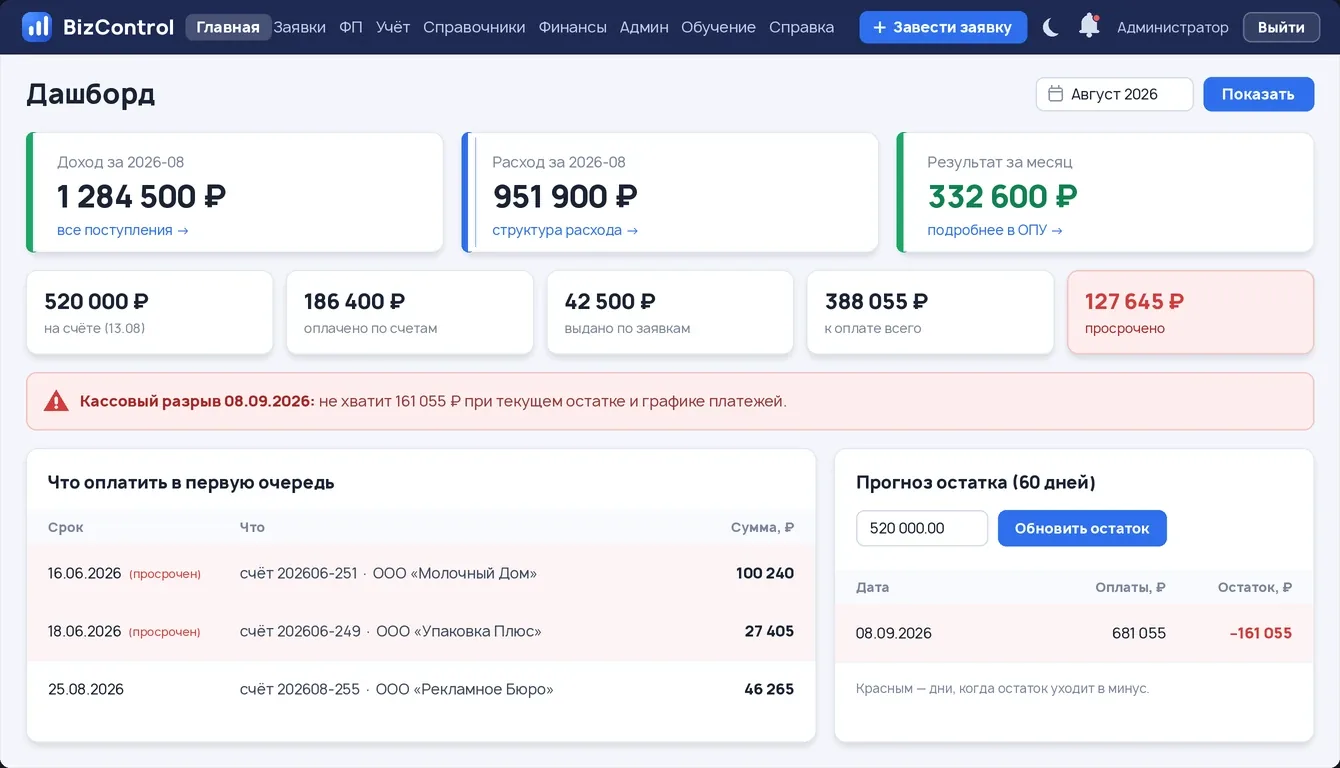Click the выдано по заявкам card

pos(670,312)
